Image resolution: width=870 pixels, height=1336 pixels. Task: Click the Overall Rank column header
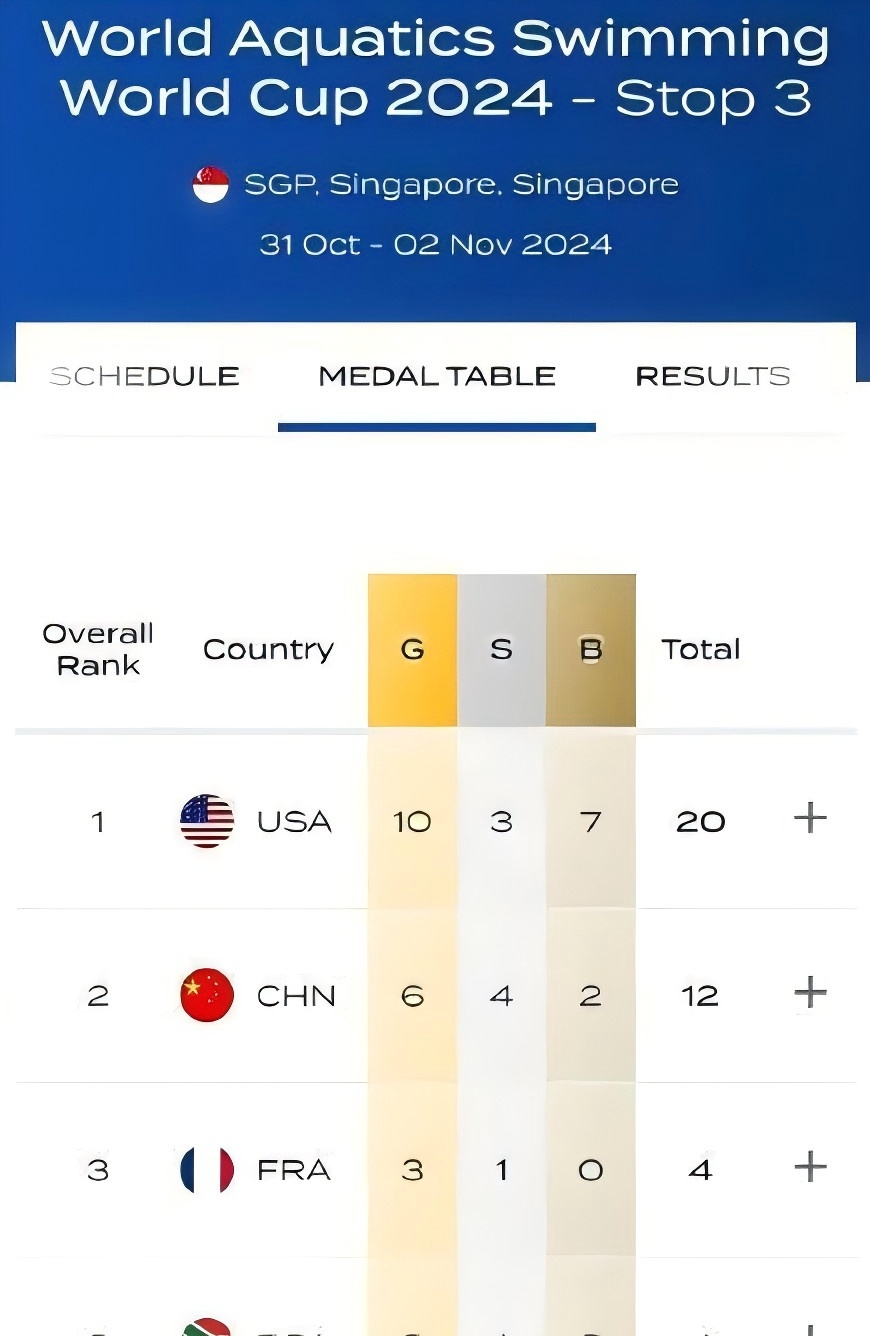point(98,650)
